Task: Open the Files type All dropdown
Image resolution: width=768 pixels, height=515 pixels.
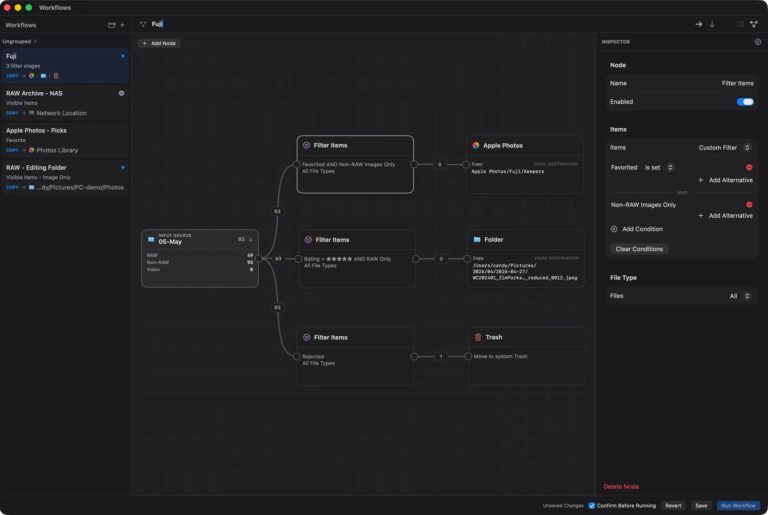Action: pyautogui.click(x=740, y=296)
